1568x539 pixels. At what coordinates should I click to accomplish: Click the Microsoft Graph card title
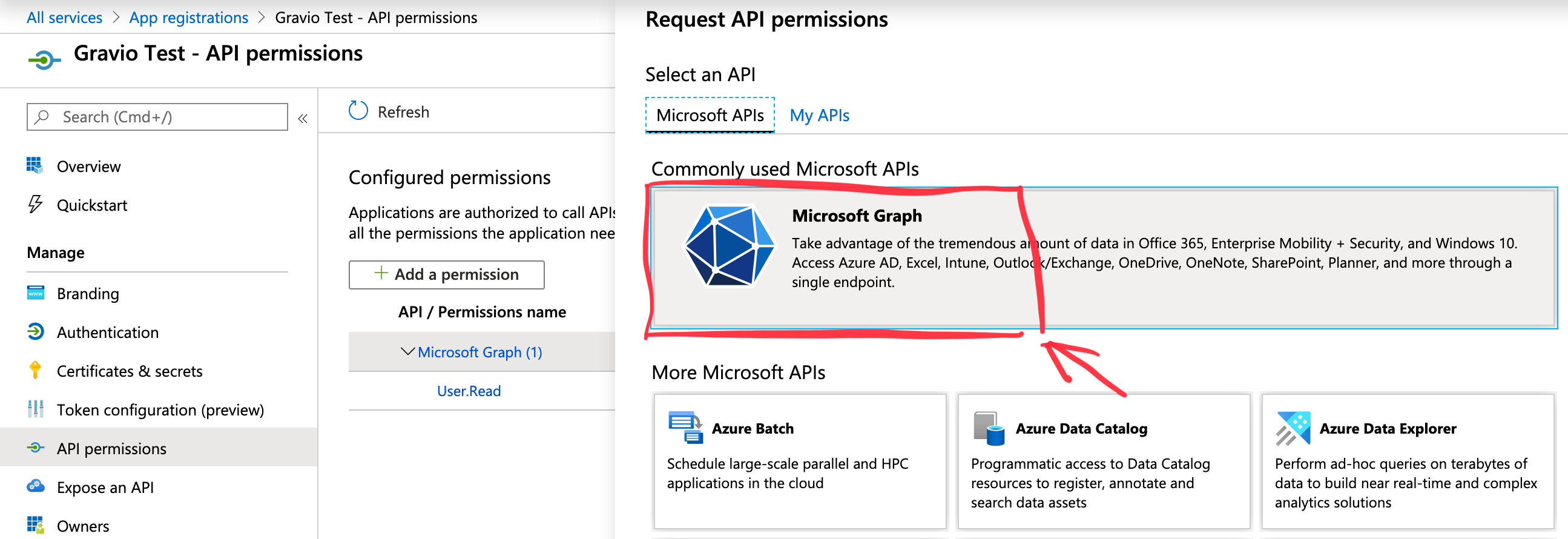[x=857, y=216]
